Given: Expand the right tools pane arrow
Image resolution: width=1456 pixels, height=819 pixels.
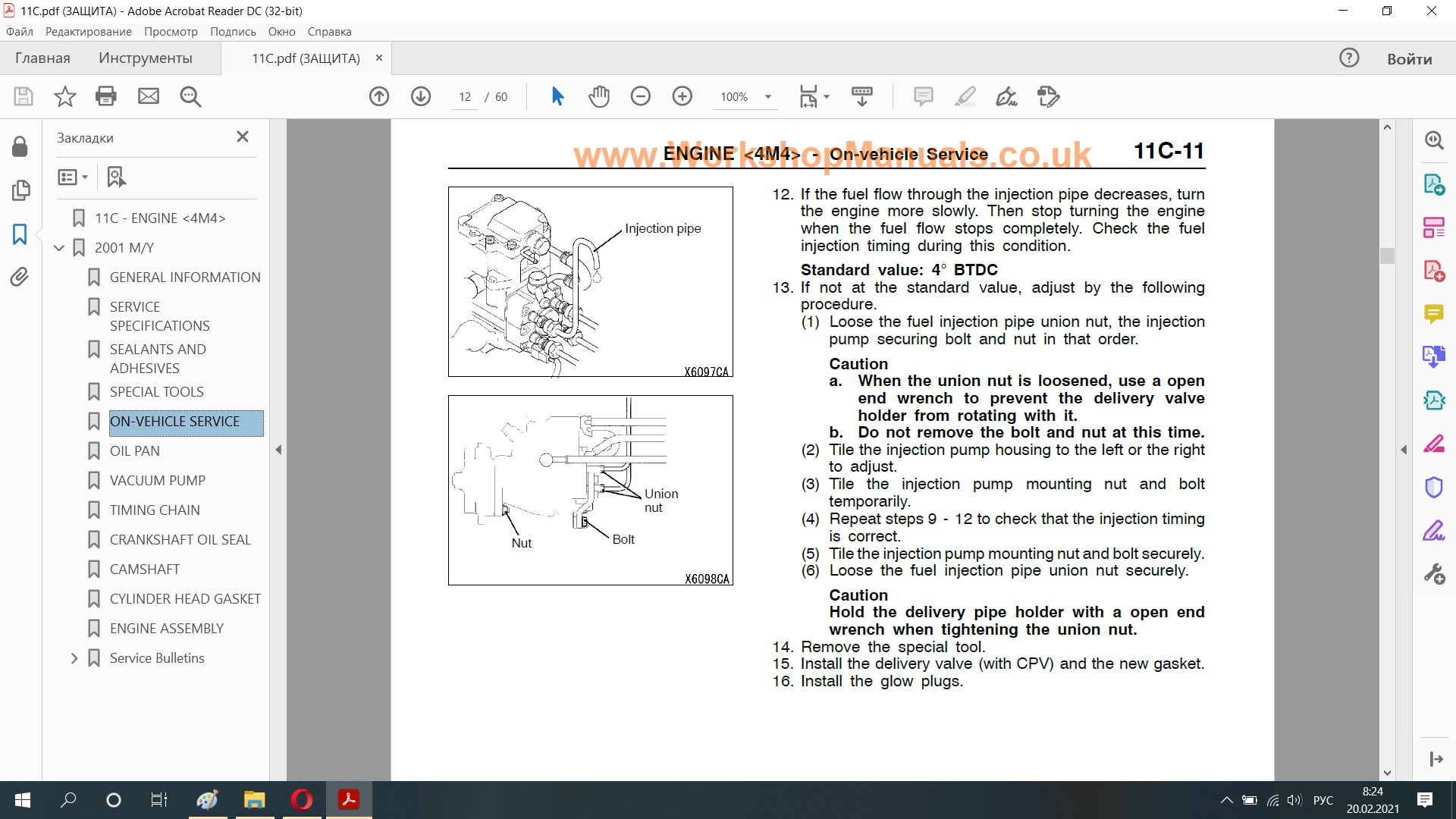Looking at the screenshot, I should tap(1404, 450).
